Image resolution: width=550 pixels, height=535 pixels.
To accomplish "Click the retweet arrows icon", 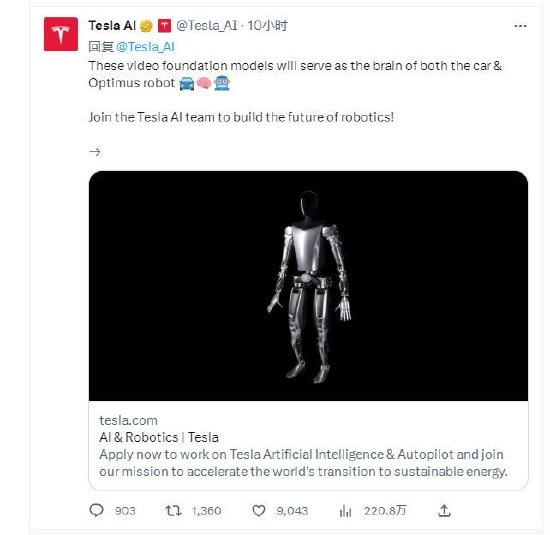I will click(x=174, y=510).
